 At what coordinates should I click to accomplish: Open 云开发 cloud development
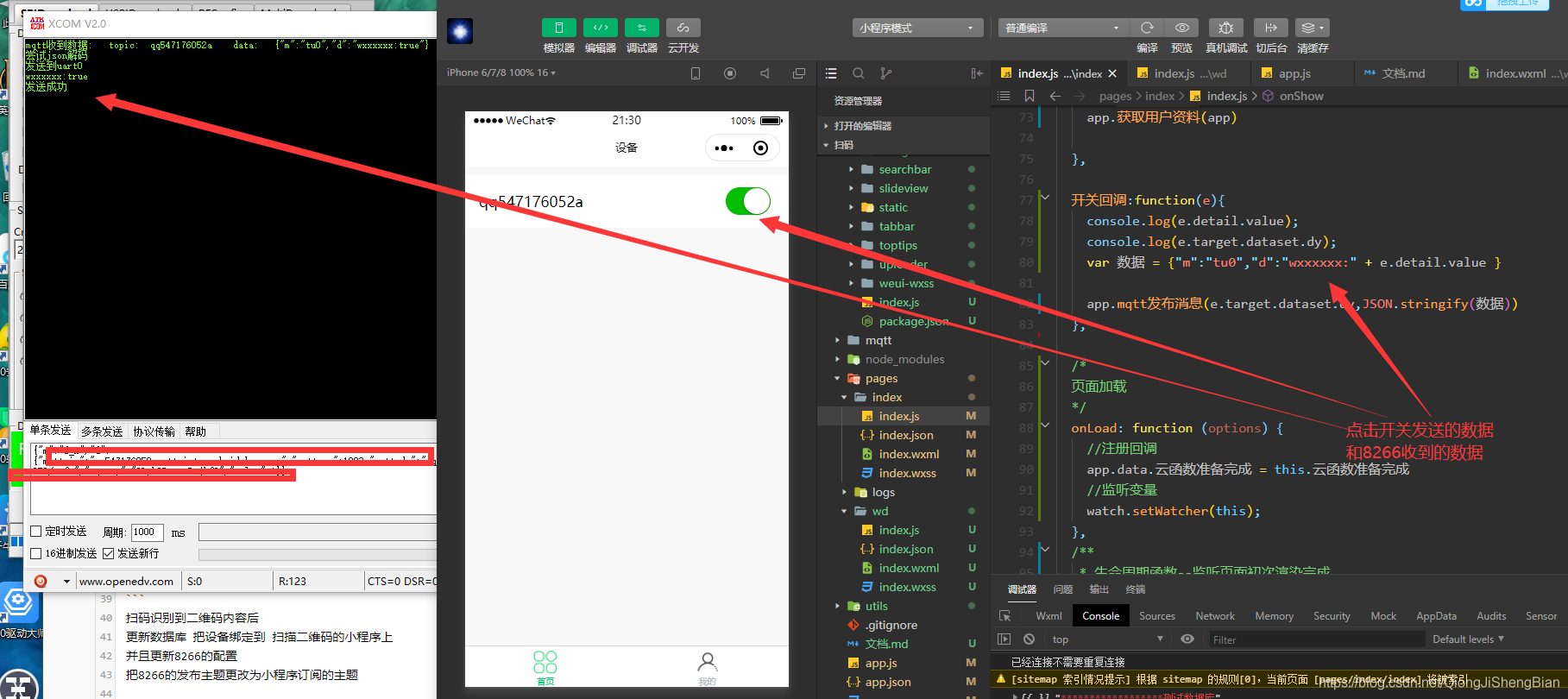[x=683, y=28]
